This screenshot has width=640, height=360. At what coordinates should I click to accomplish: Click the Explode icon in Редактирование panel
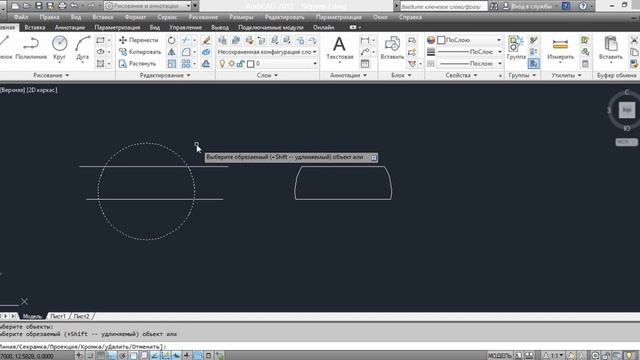coord(206,52)
